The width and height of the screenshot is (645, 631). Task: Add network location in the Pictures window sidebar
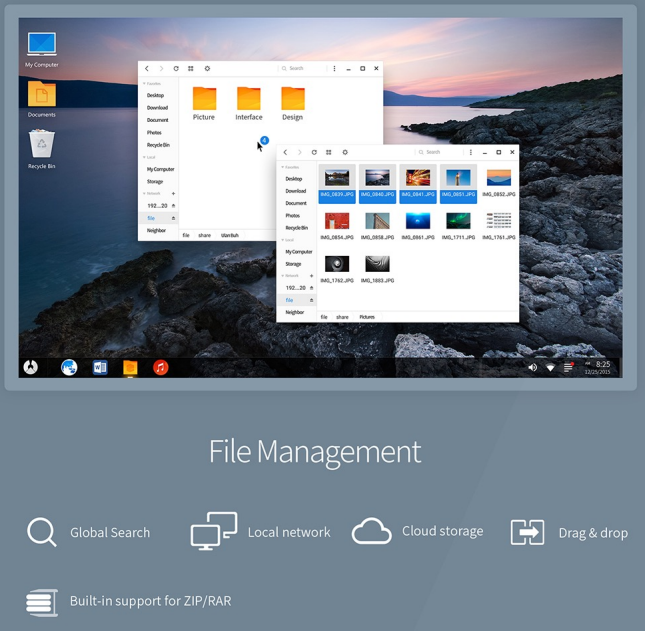(x=312, y=276)
